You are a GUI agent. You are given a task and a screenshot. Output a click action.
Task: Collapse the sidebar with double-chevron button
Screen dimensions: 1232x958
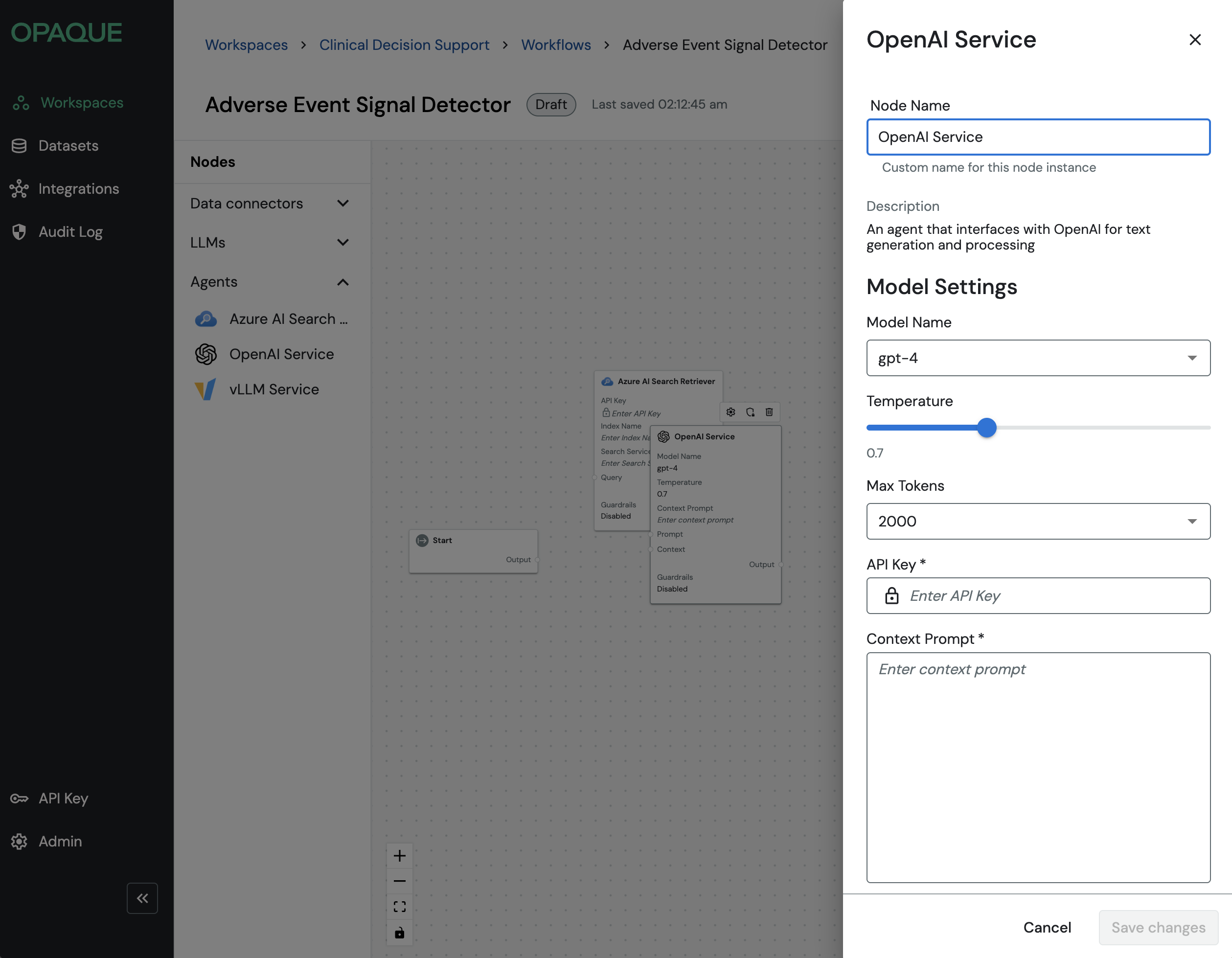(x=142, y=898)
